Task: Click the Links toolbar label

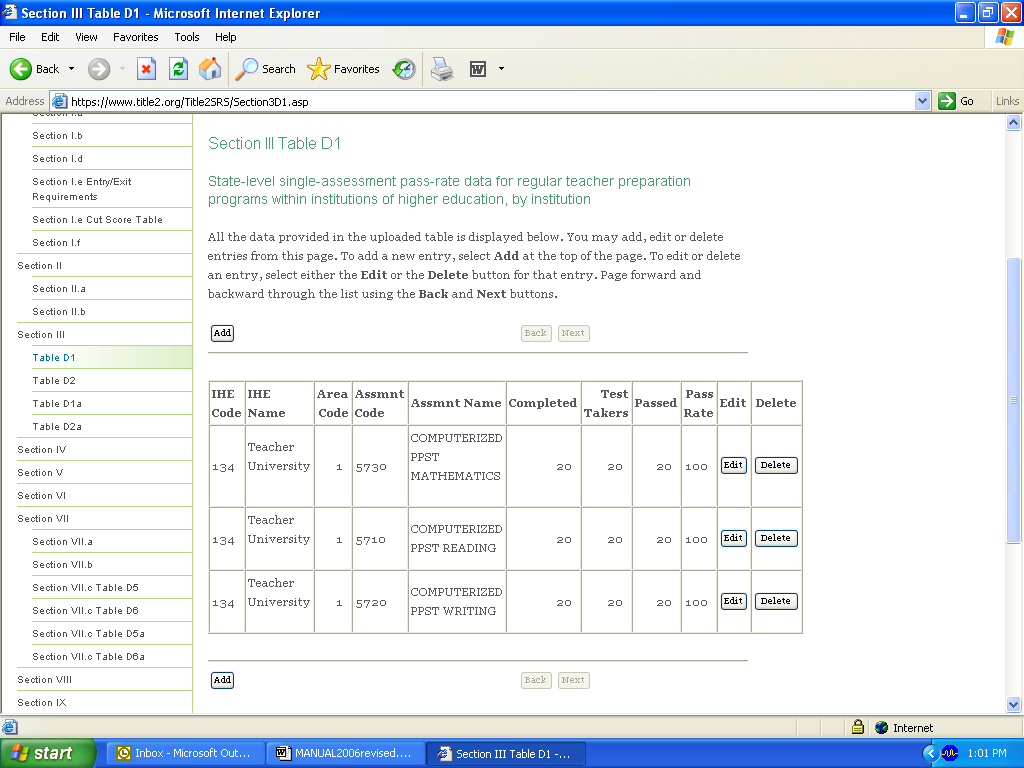Action: click(x=1007, y=101)
